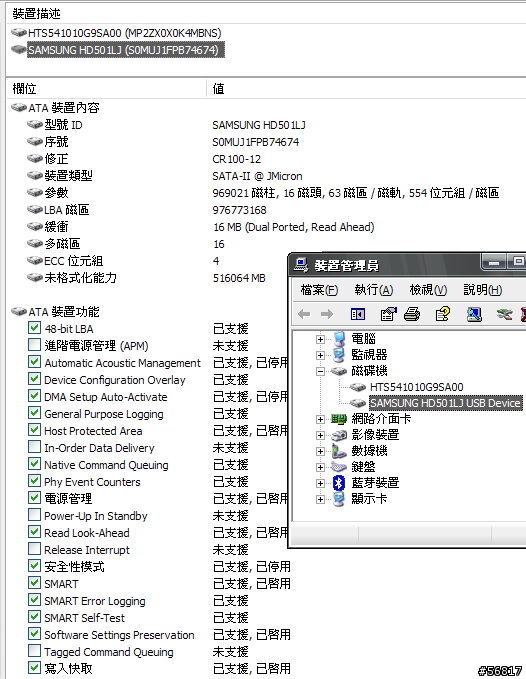The image size is (526, 679).
Task: Open the 檔案(F) menu
Action: click(319, 290)
